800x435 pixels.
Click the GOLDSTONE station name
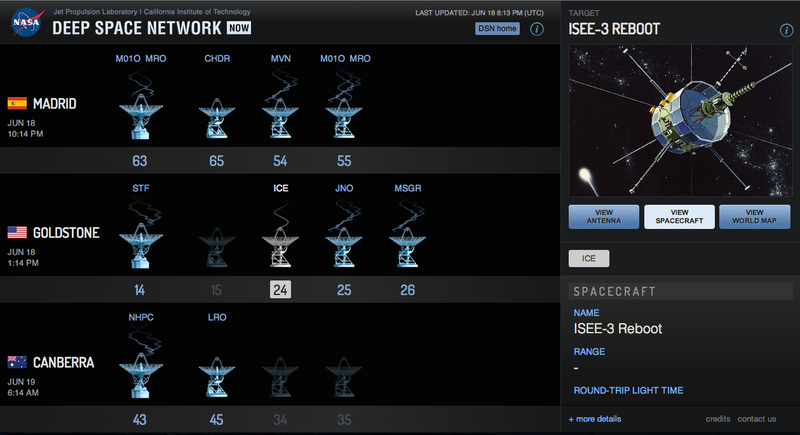coord(66,233)
